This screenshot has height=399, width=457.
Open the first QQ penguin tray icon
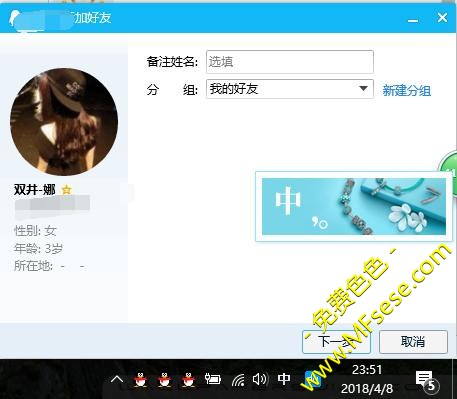pos(140,379)
